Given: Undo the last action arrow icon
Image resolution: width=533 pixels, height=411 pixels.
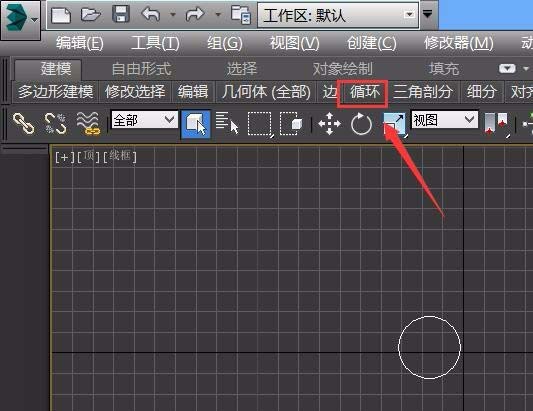Looking at the screenshot, I should point(151,15).
